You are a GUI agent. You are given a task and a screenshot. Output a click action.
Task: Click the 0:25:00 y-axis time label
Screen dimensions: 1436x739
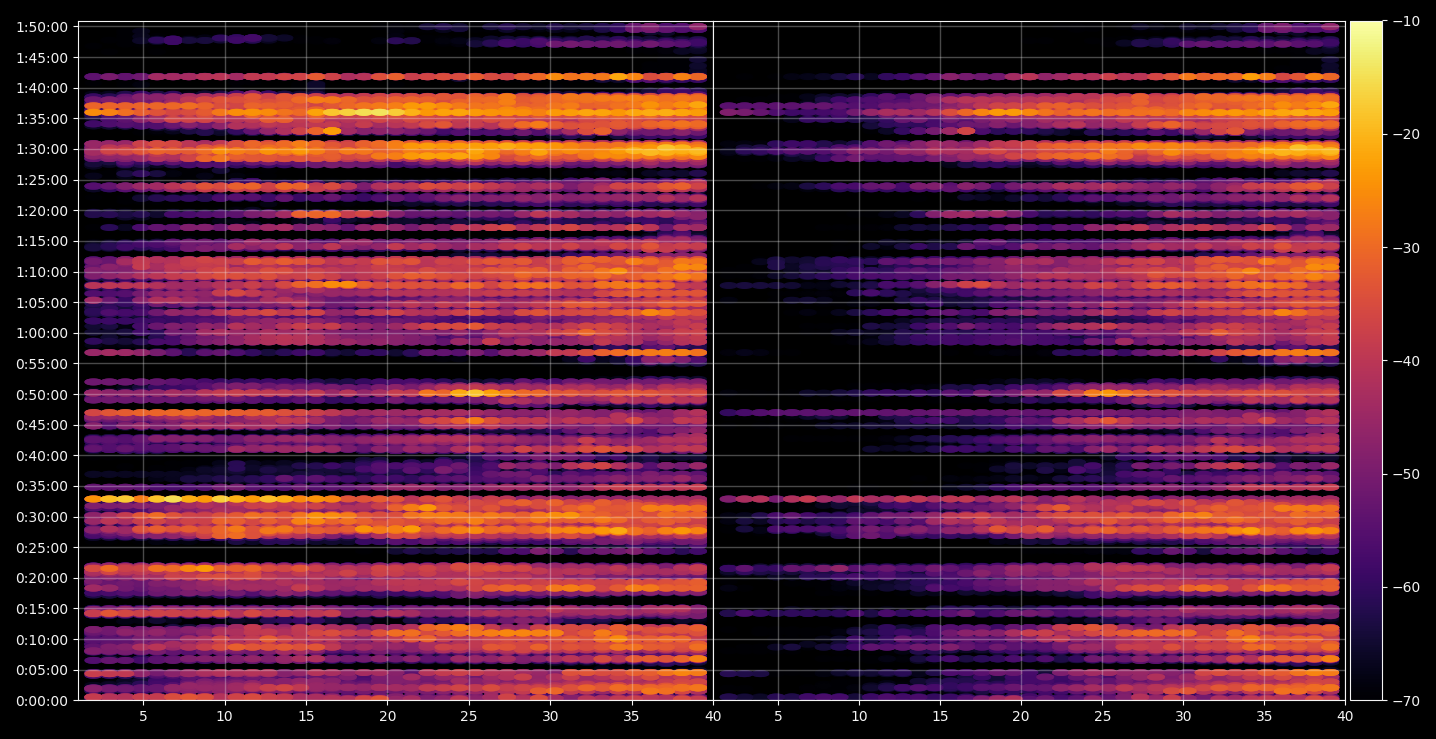(x=42, y=548)
